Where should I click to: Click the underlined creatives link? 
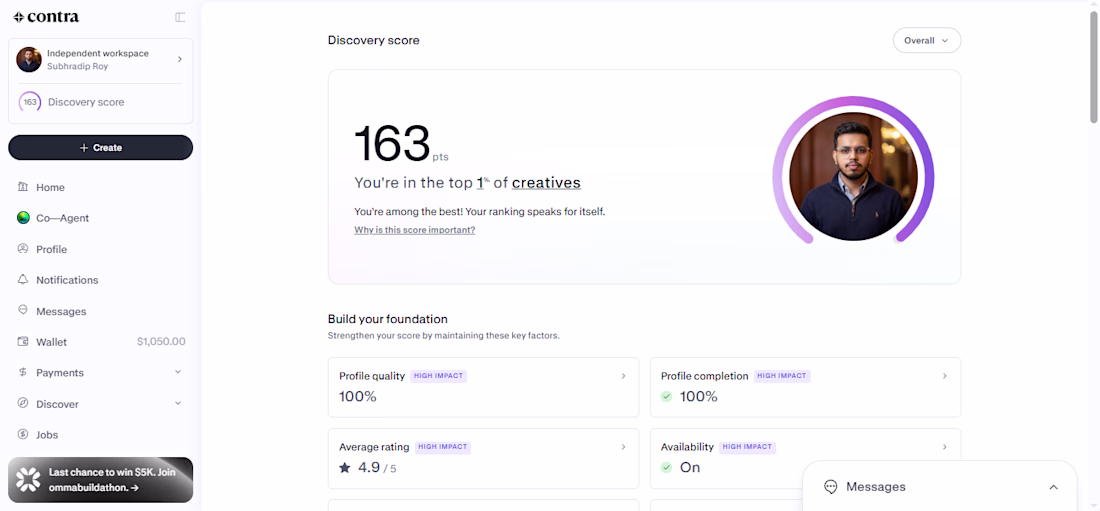(x=546, y=183)
